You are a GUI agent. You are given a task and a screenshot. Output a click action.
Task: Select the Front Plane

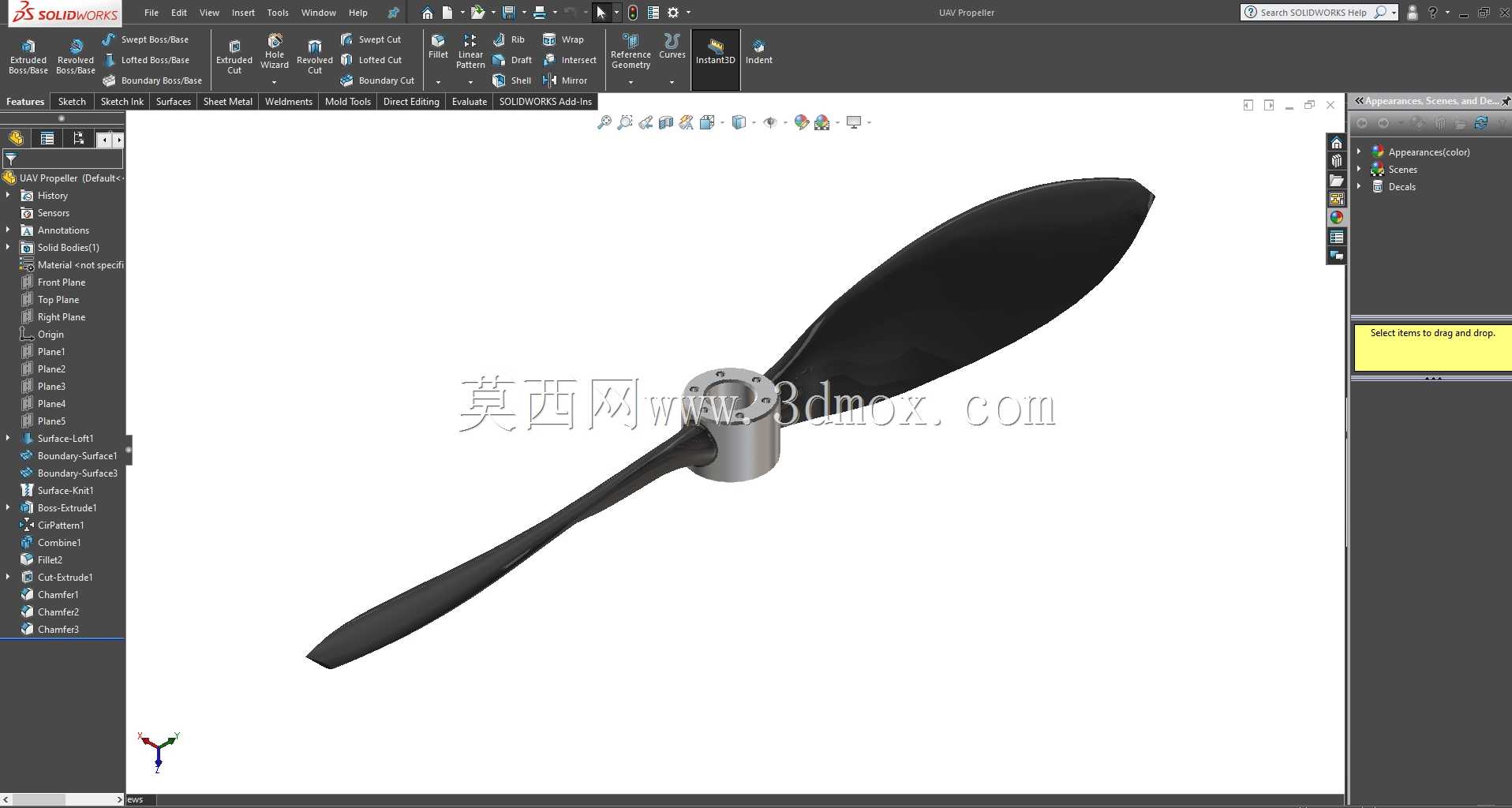pyautogui.click(x=62, y=282)
